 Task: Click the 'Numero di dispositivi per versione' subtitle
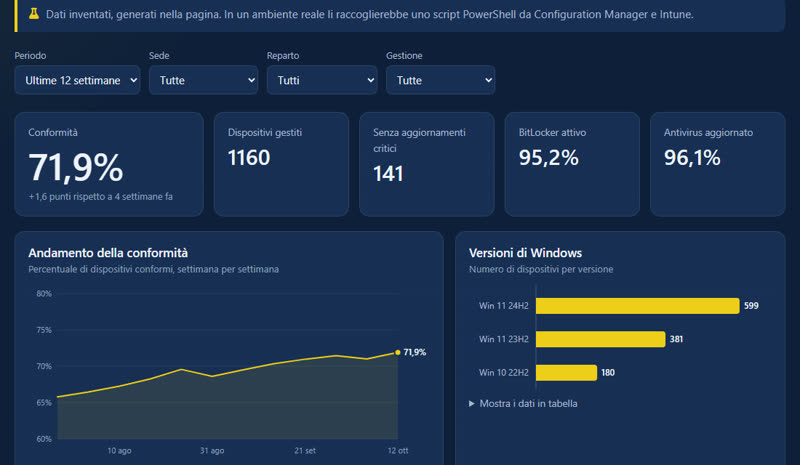point(541,269)
